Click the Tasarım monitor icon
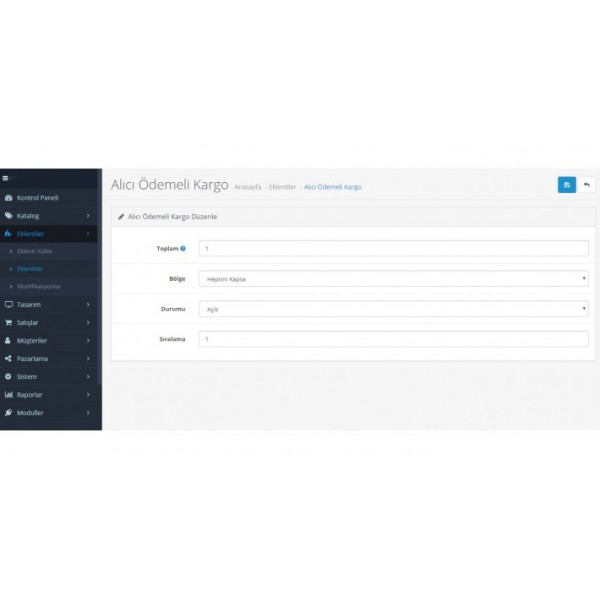This screenshot has height=600, width=600. point(8,304)
